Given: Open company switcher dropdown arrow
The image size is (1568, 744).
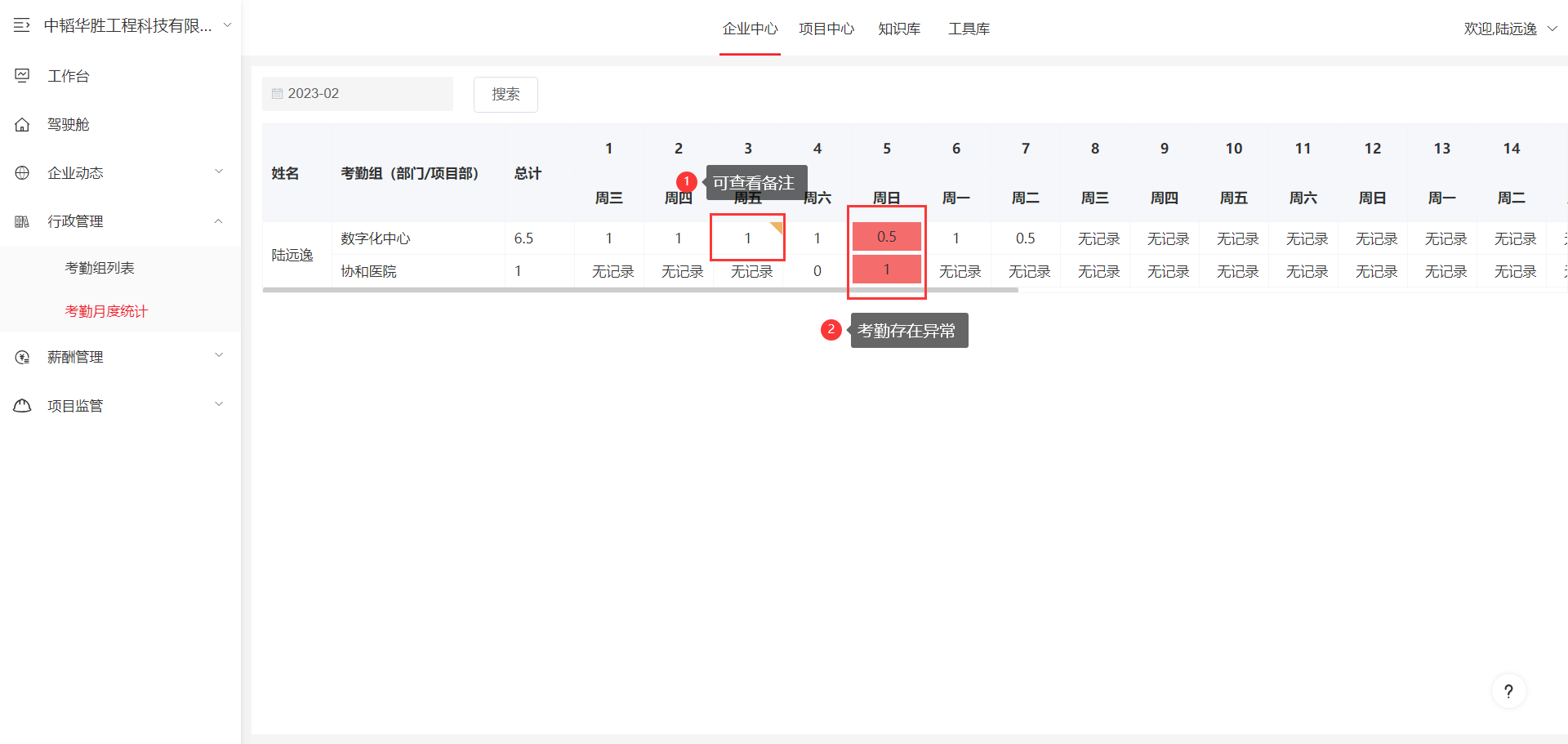Looking at the screenshot, I should [228, 25].
